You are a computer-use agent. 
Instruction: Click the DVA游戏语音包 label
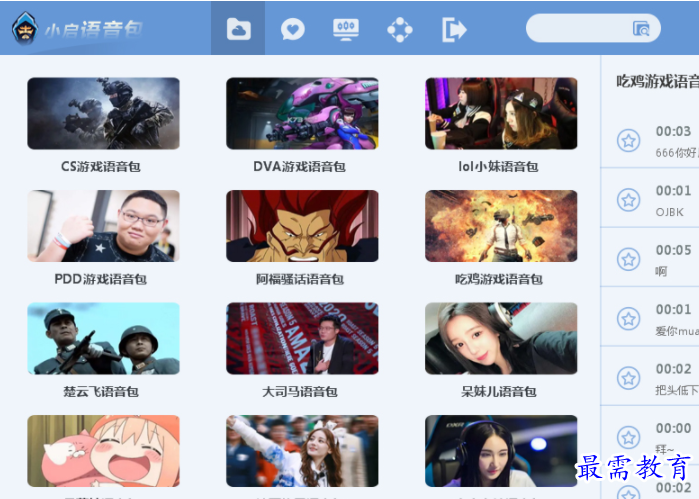[x=300, y=167]
